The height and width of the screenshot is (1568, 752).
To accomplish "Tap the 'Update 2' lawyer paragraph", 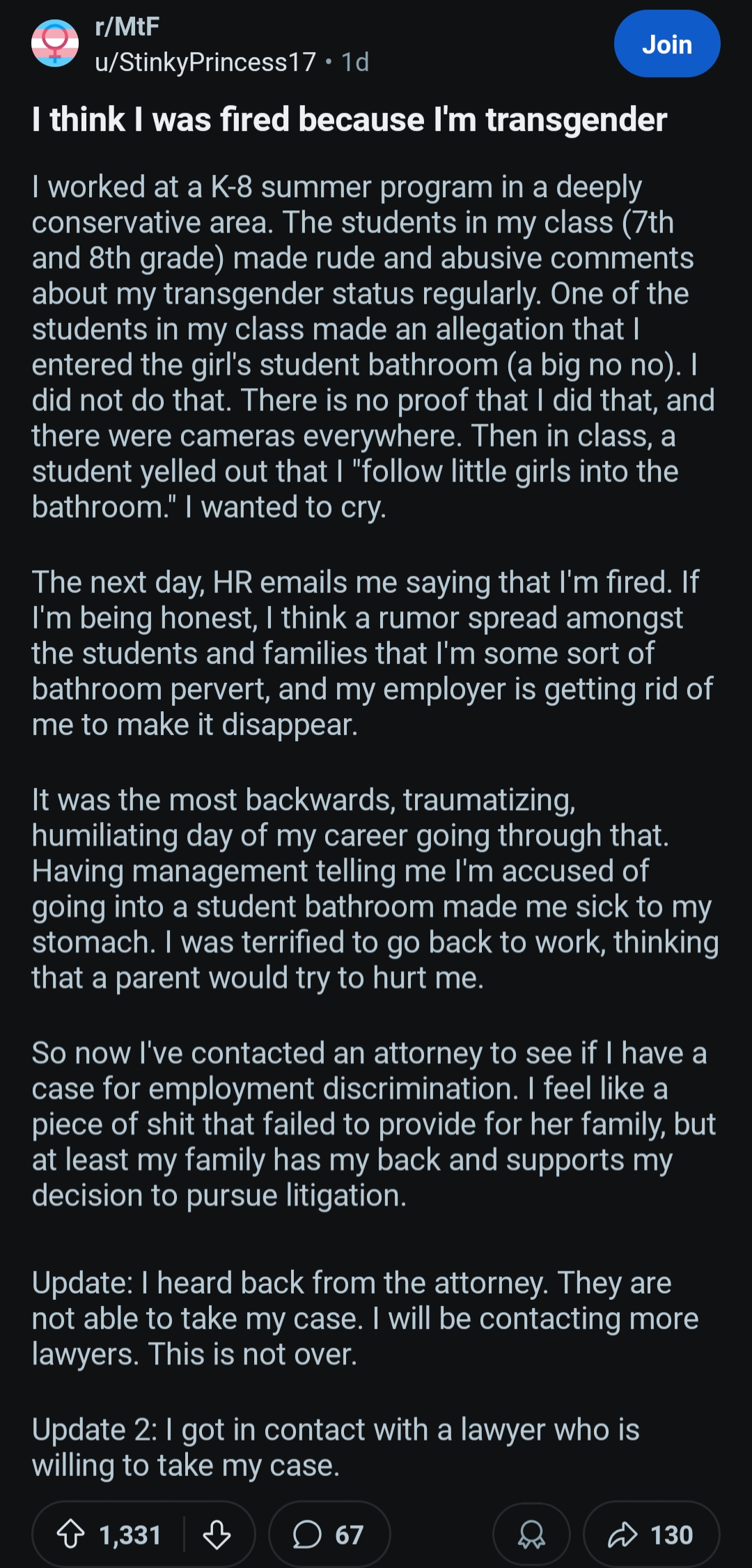I will [336, 1447].
